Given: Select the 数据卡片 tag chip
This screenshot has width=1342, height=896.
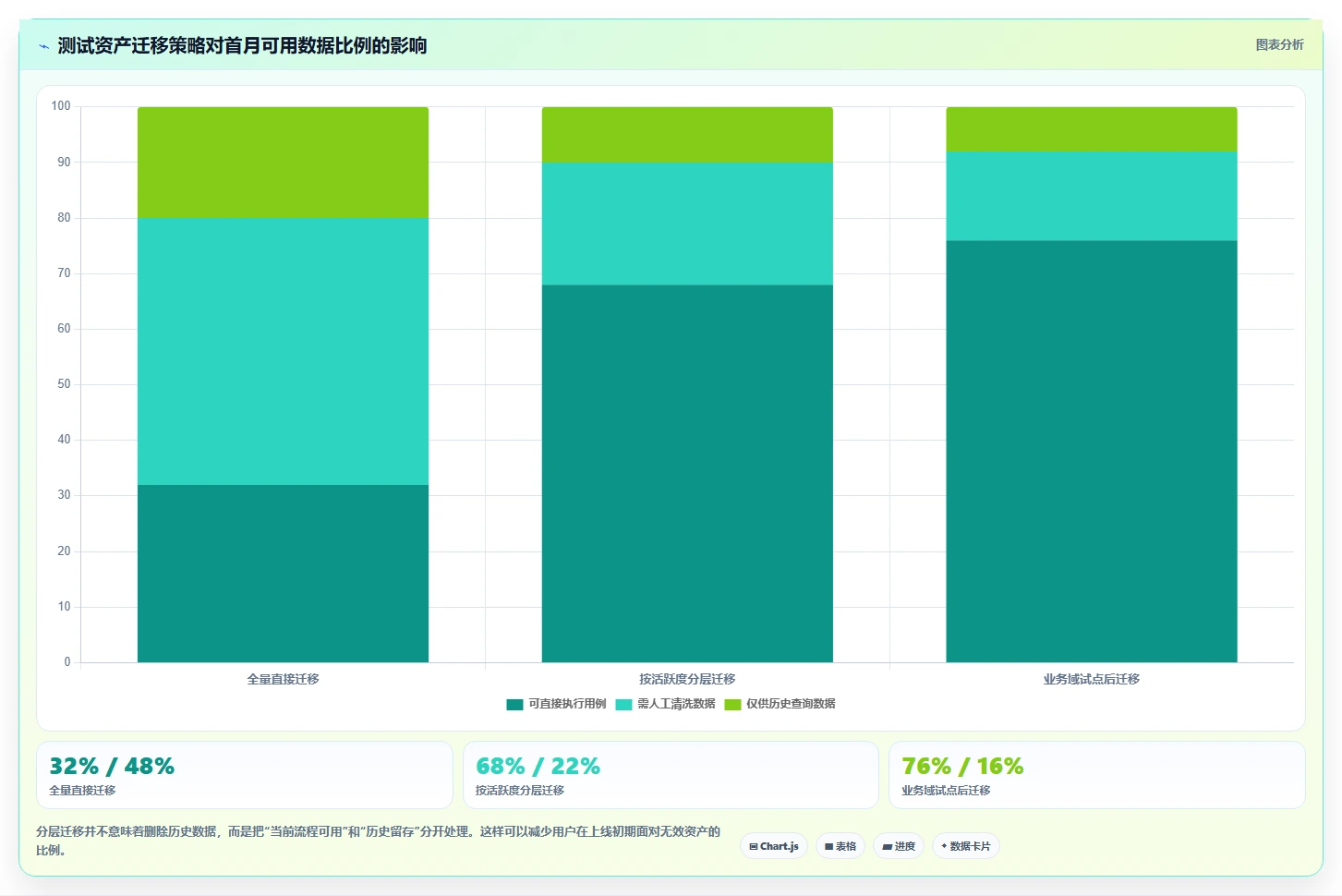Looking at the screenshot, I should click(x=966, y=846).
